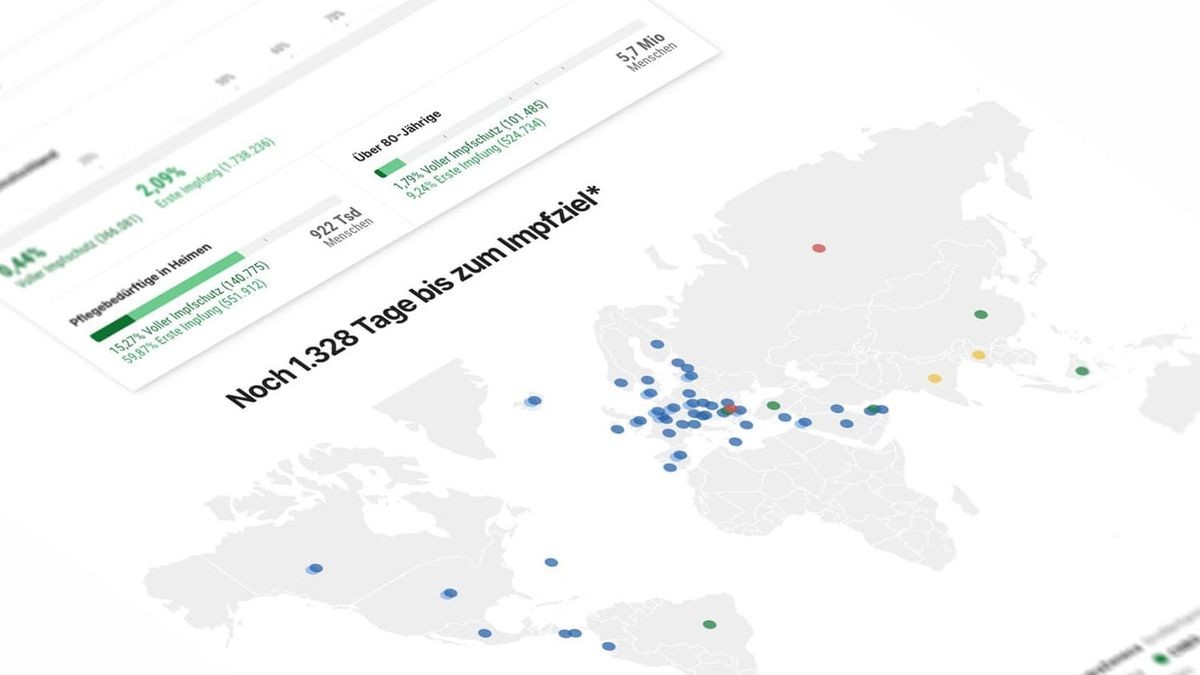Screen dimensions: 1200x675
Task: Select the green dot on Japan
Action: [x=1081, y=371]
